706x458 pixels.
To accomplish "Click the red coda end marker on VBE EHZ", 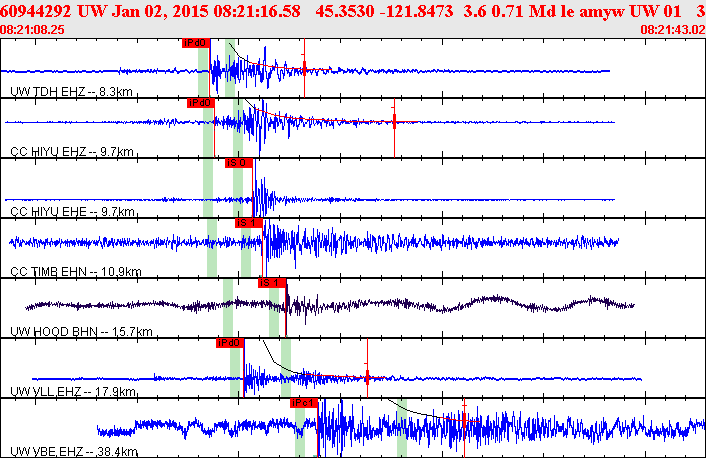I will [x=464, y=421].
